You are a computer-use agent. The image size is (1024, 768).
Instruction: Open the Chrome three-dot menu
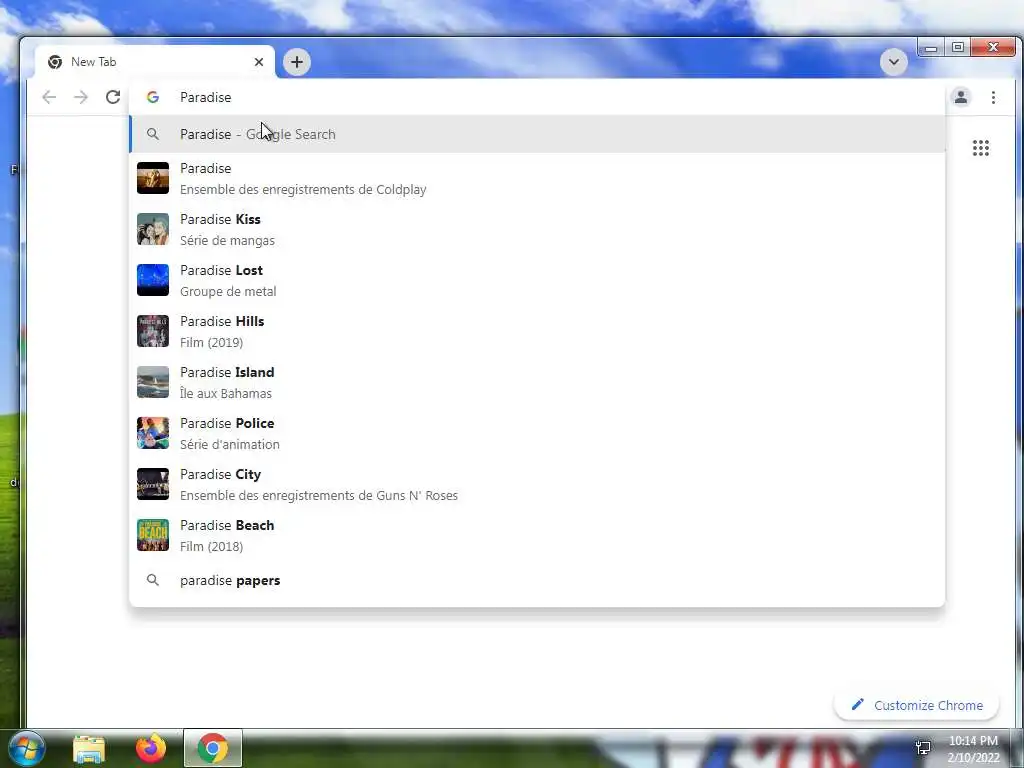pos(993,97)
